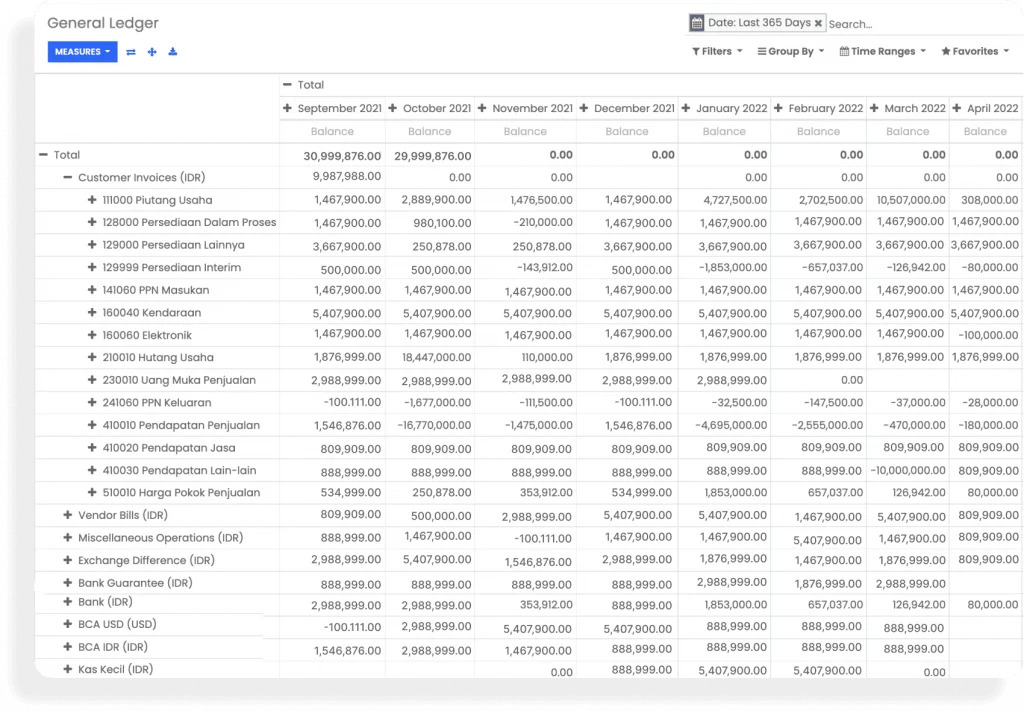
Task: Remove the Date: Last 365 Days filter
Action: pyautogui.click(x=818, y=23)
